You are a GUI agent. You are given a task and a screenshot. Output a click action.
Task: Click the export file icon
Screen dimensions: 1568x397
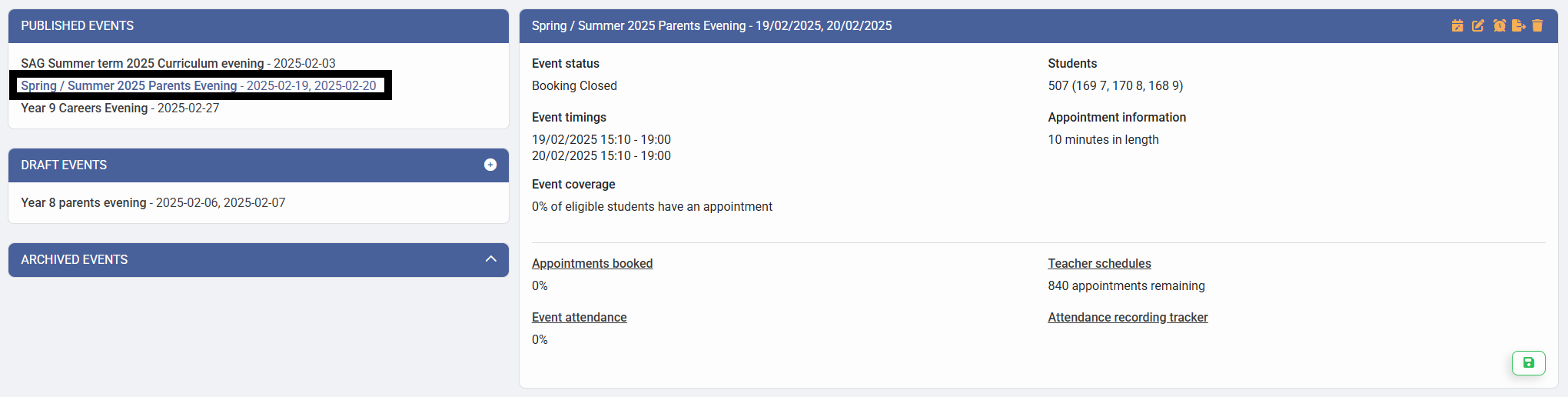click(x=1518, y=26)
